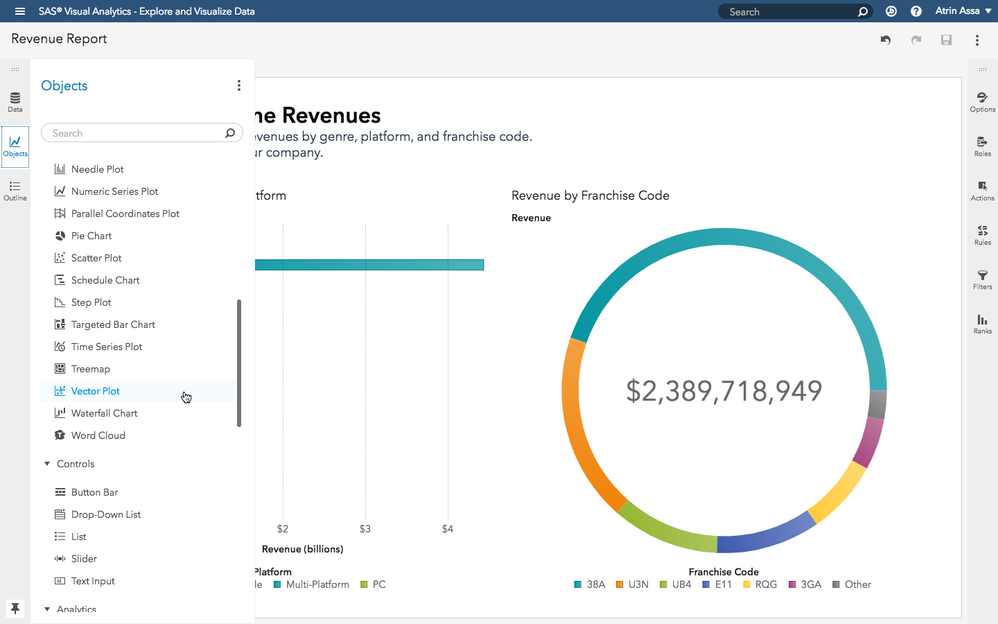Collapse the Analytics section
The image size is (998, 624).
click(x=47, y=609)
